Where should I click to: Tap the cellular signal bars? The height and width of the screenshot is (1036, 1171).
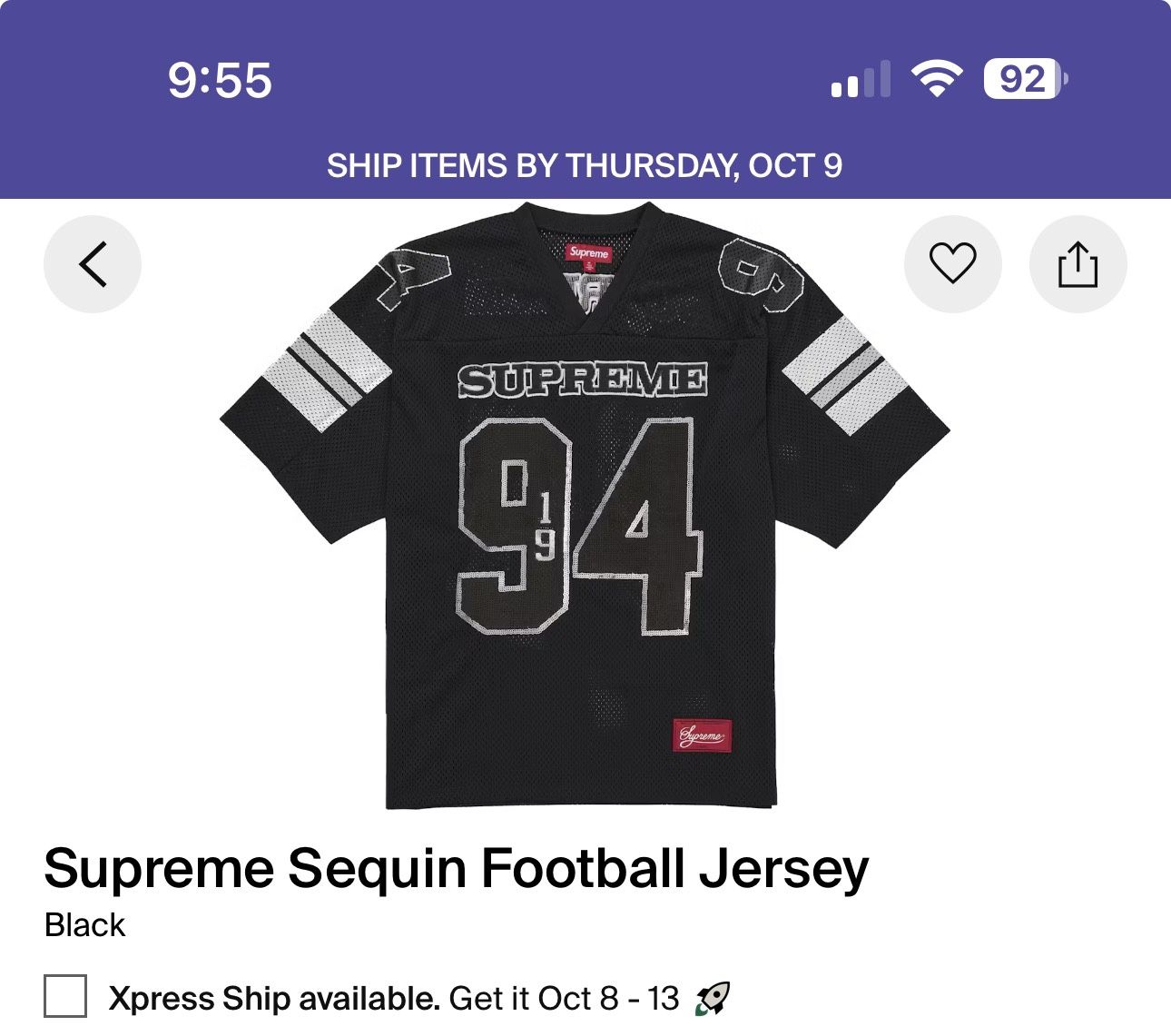(861, 80)
